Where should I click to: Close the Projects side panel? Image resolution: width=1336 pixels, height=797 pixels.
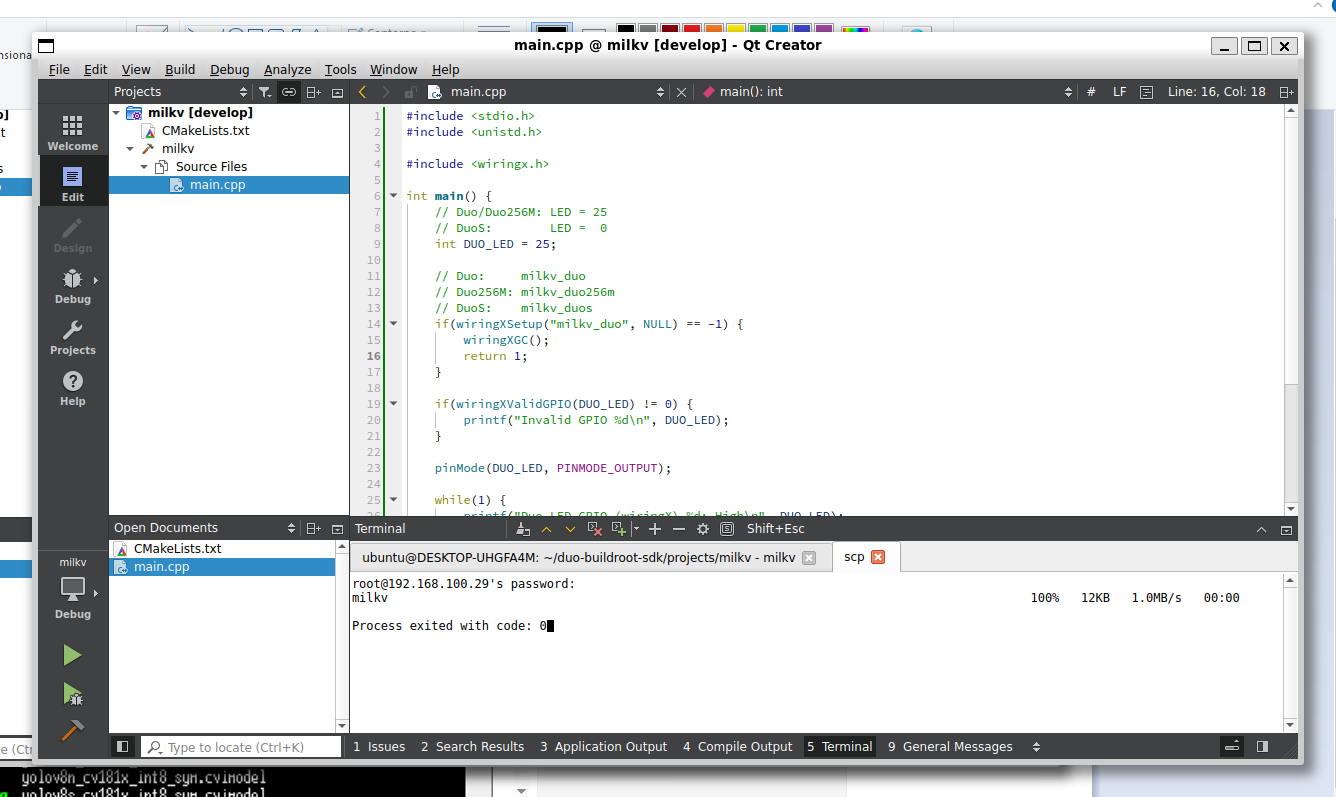click(x=337, y=92)
